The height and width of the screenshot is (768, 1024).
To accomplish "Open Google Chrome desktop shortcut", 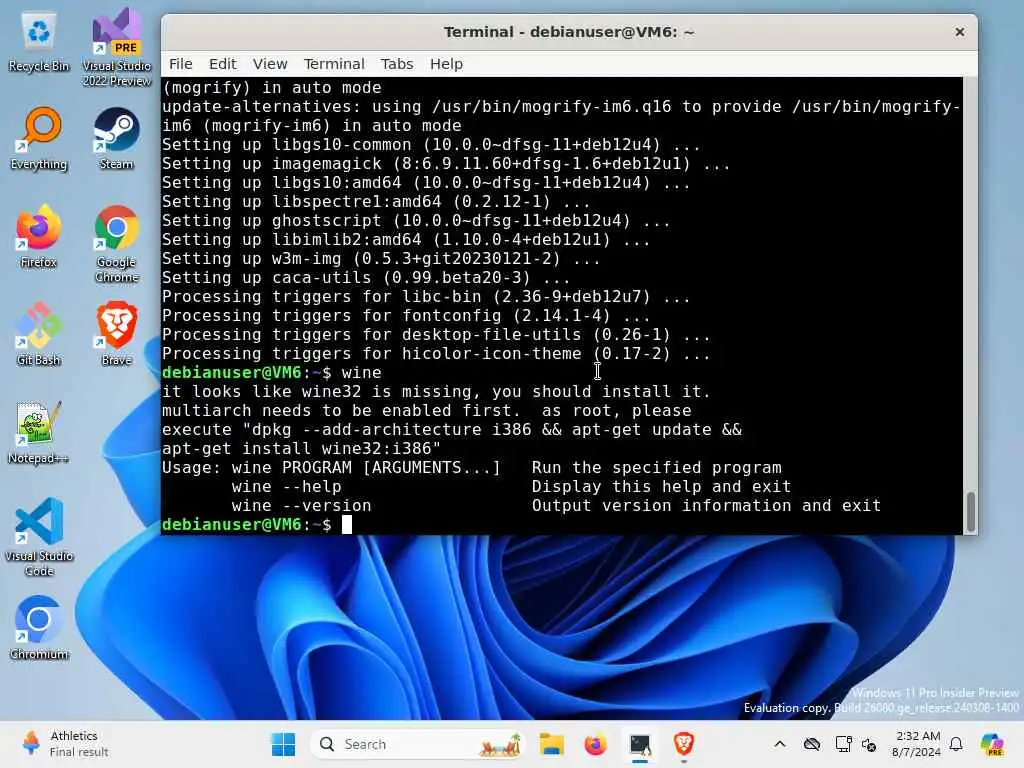I will coord(117,244).
